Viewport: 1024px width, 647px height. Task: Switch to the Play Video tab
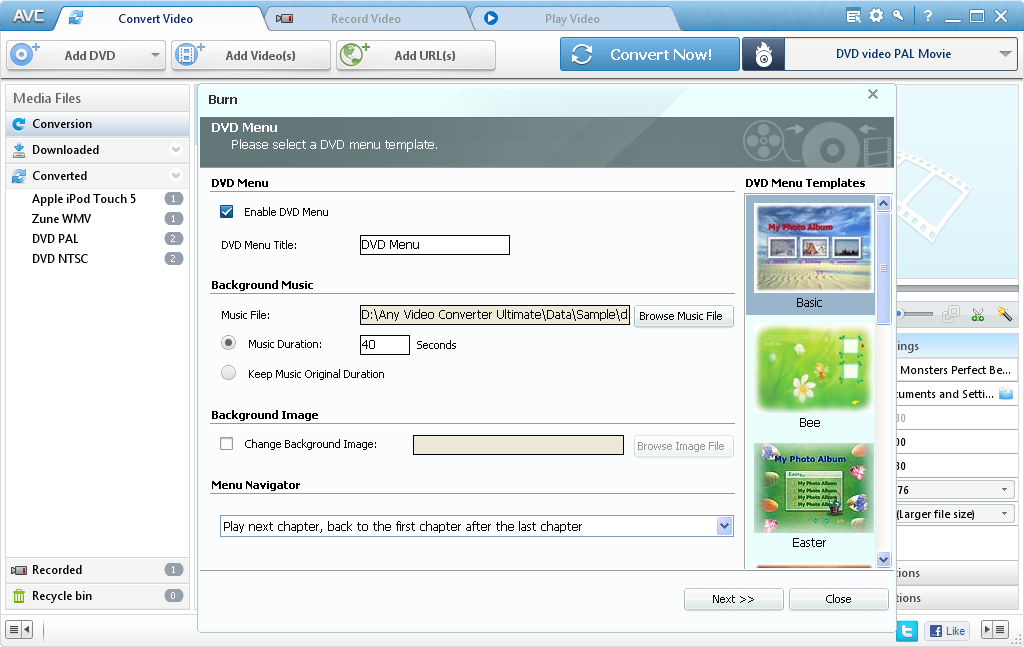[x=572, y=19]
